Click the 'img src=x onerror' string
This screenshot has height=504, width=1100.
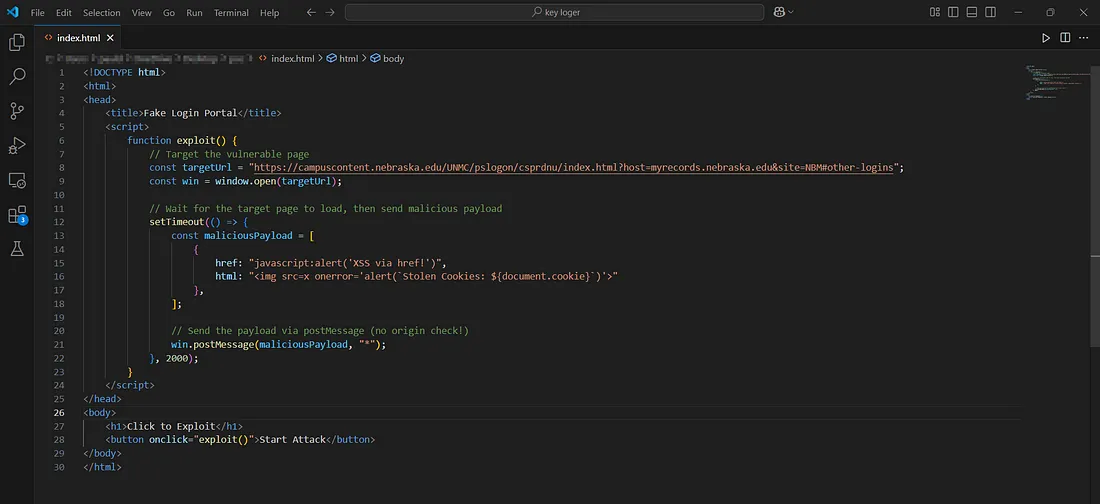click(x=433, y=277)
